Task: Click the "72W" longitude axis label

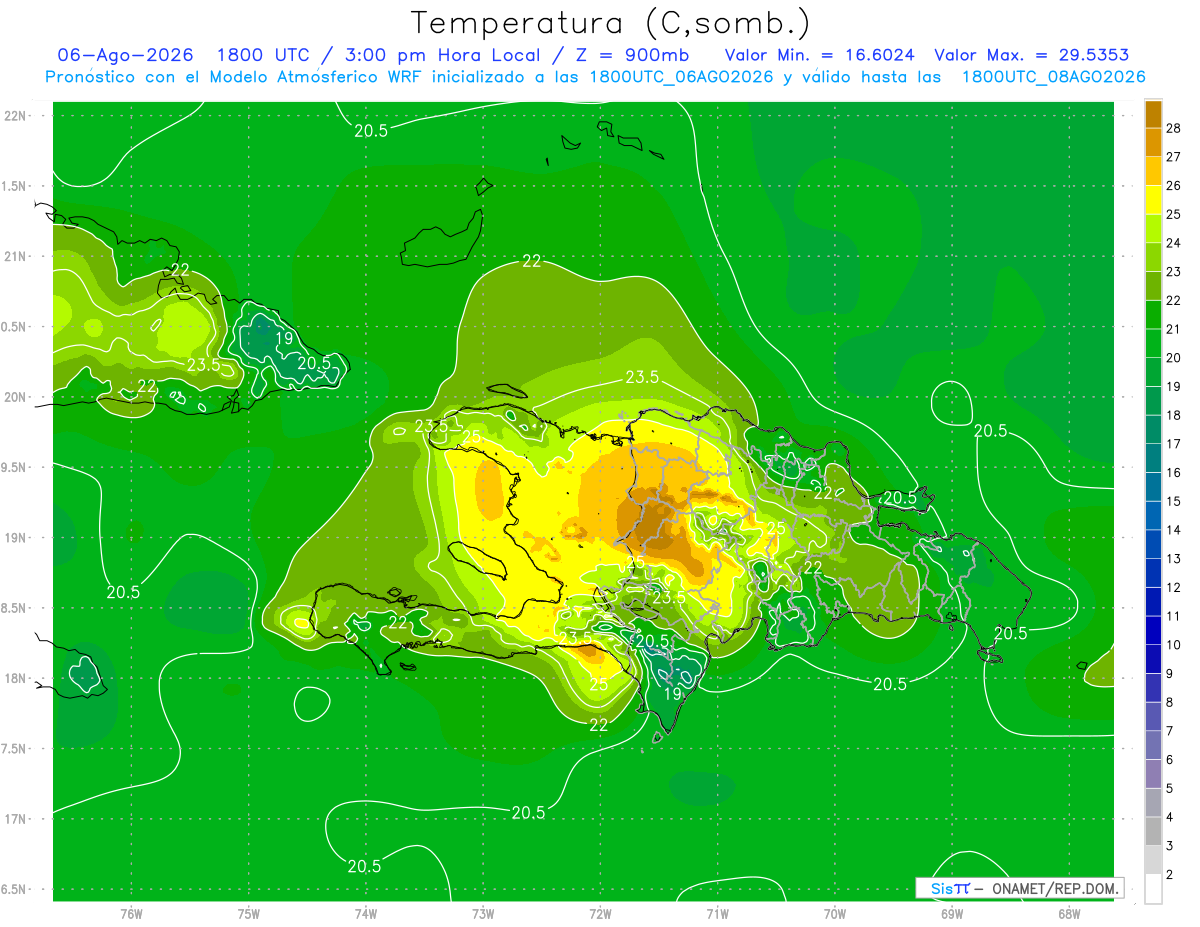Action: 600,914
